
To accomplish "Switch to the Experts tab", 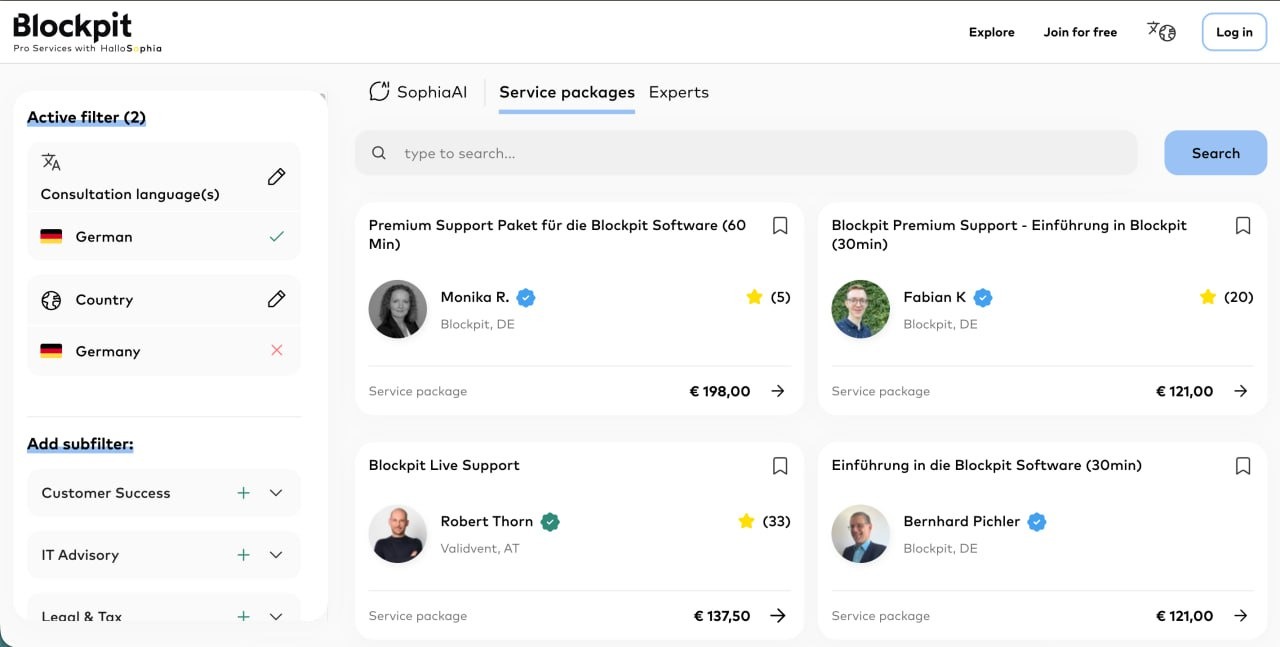I will click(x=678, y=91).
